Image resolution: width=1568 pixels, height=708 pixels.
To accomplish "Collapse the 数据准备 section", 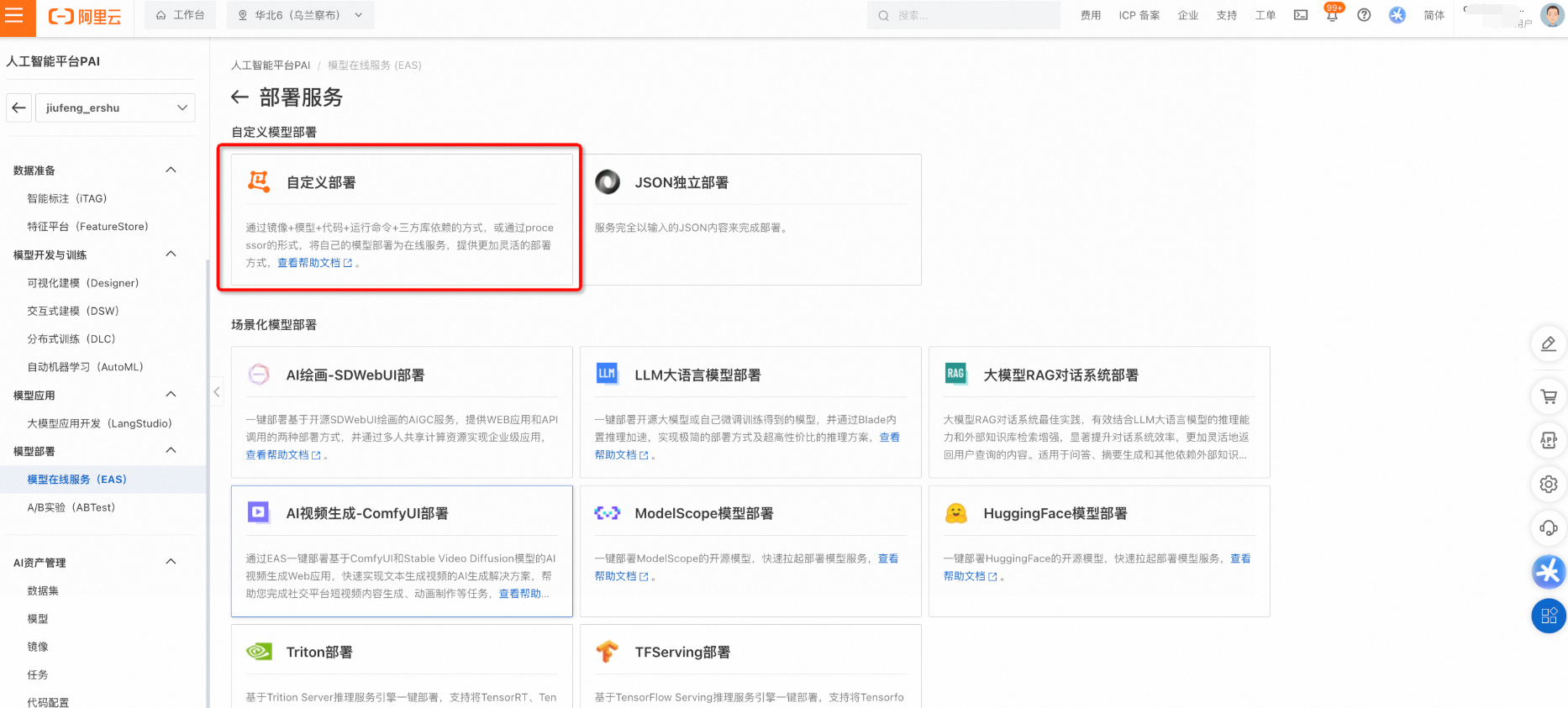I will click(171, 170).
